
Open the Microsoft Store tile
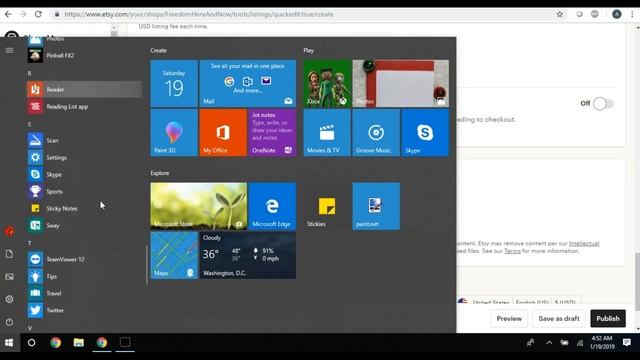pos(199,206)
